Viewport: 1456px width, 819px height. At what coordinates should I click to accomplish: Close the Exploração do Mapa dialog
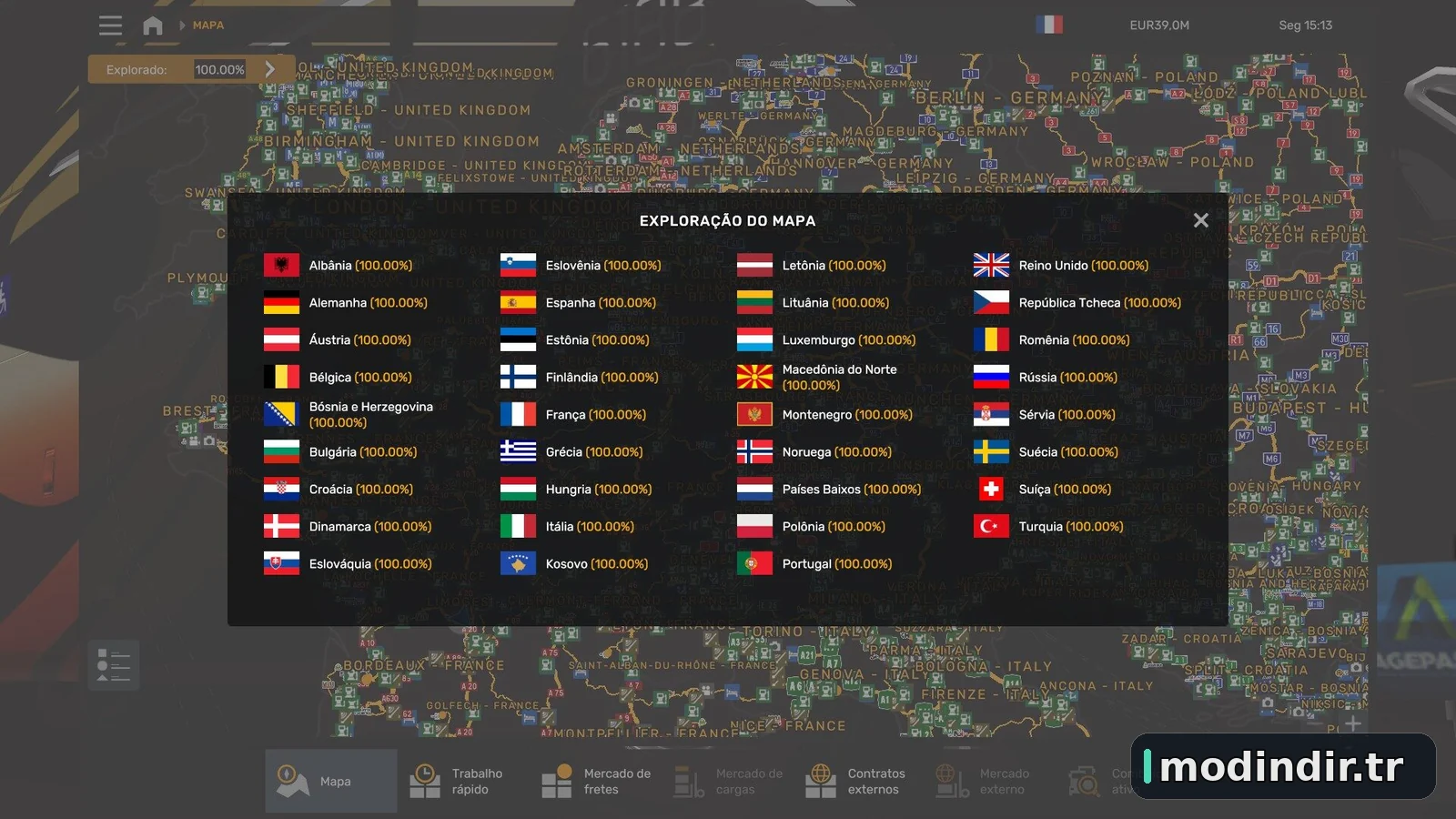pos(1201,220)
